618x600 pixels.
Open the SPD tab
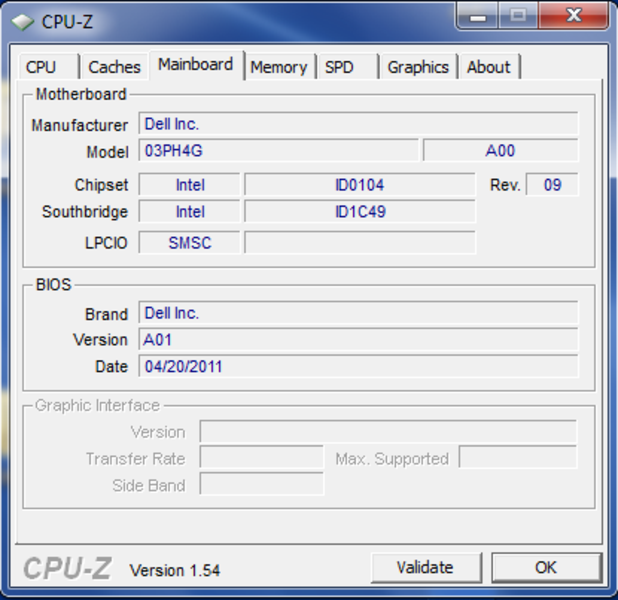point(347,67)
